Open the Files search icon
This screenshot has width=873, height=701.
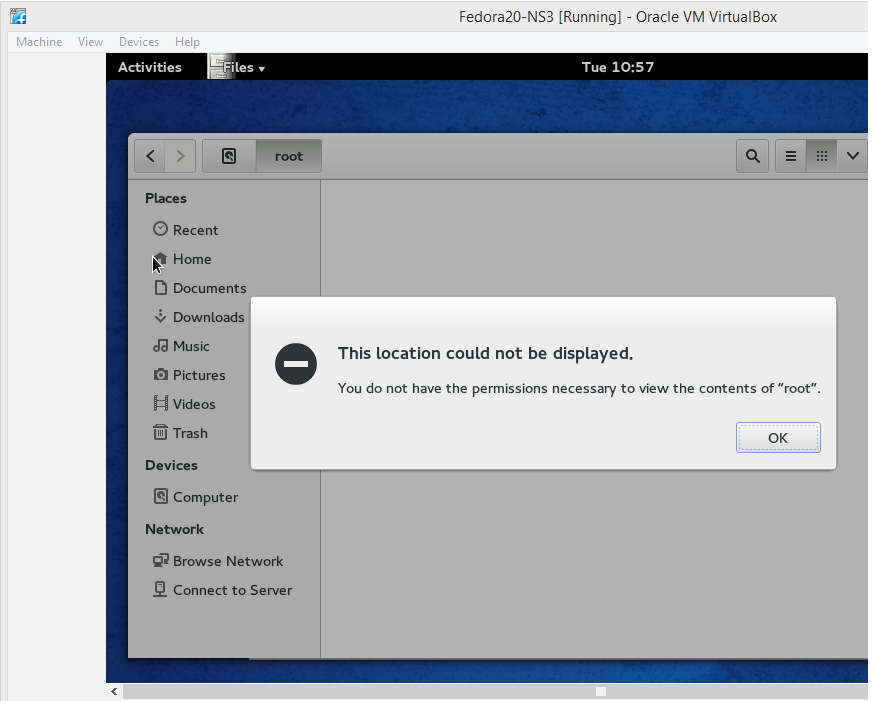752,156
